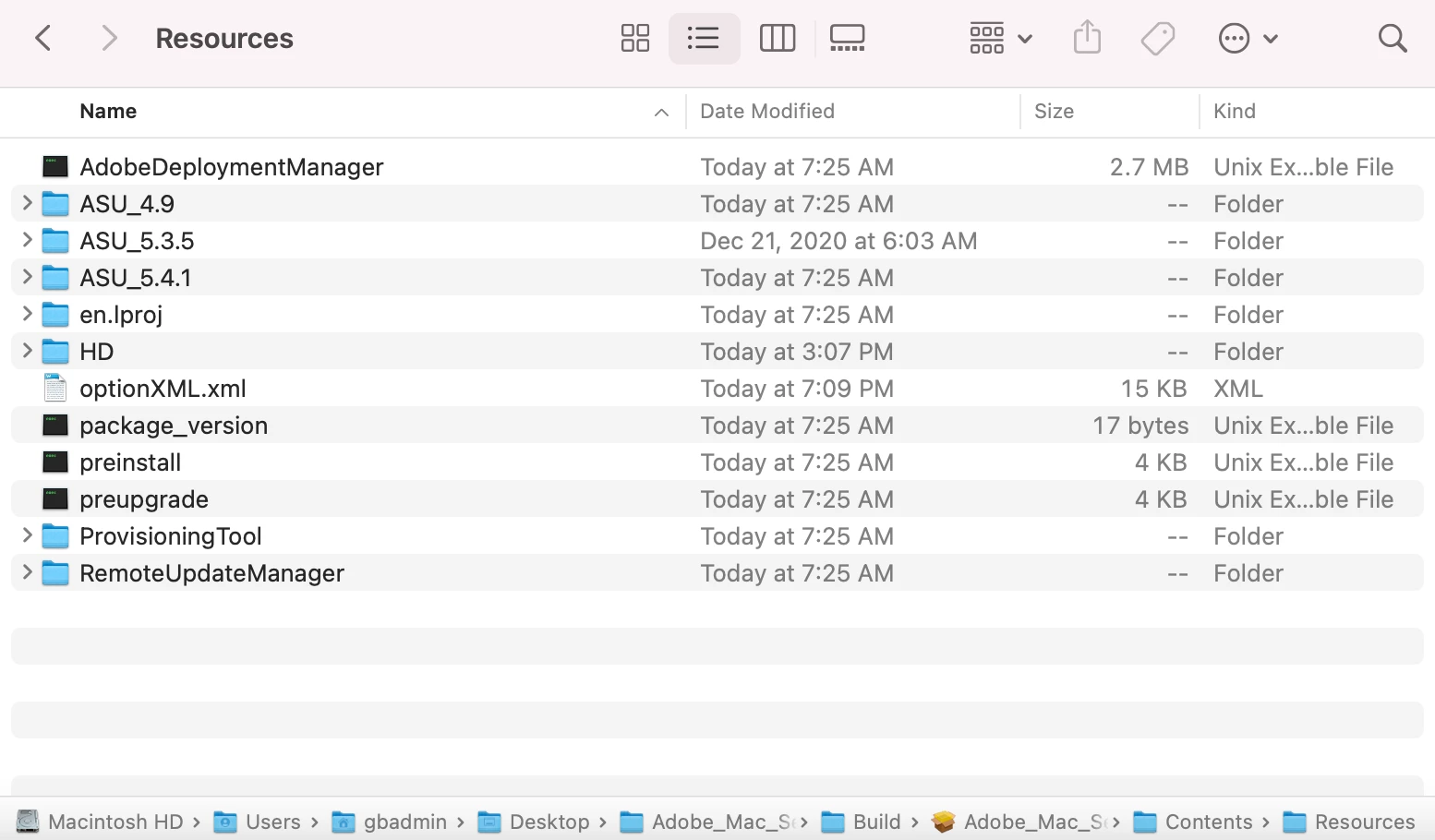Select the package_version file icon
1435x840 pixels.
pyautogui.click(x=55, y=425)
